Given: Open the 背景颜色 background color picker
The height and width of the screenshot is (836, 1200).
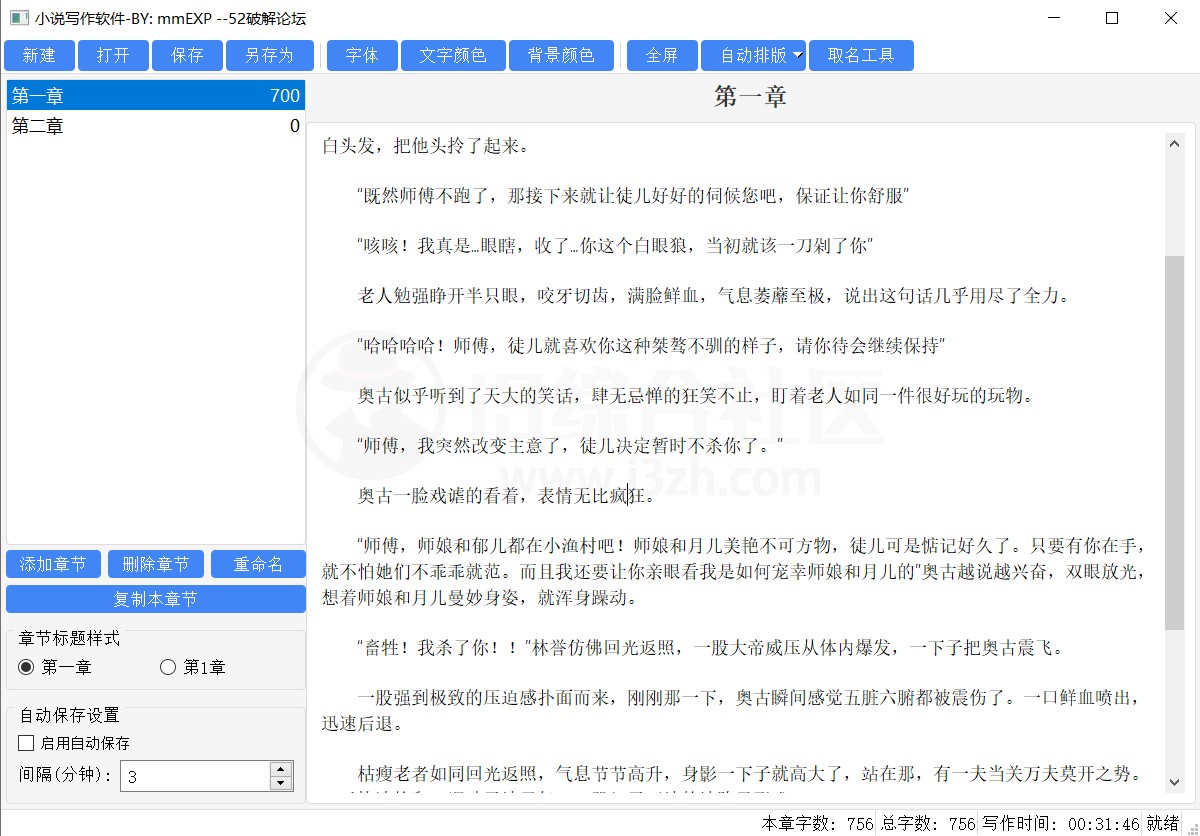Looking at the screenshot, I should [561, 55].
